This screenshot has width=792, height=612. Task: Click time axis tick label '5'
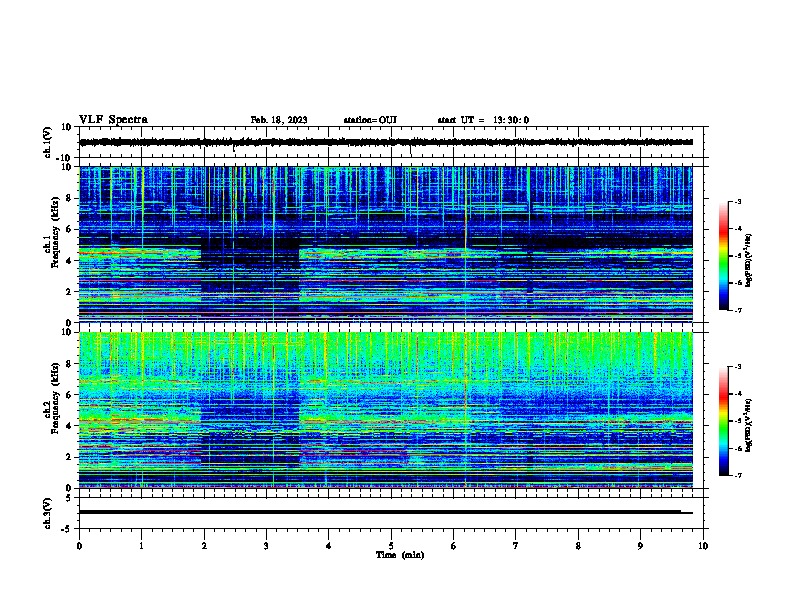pos(391,546)
